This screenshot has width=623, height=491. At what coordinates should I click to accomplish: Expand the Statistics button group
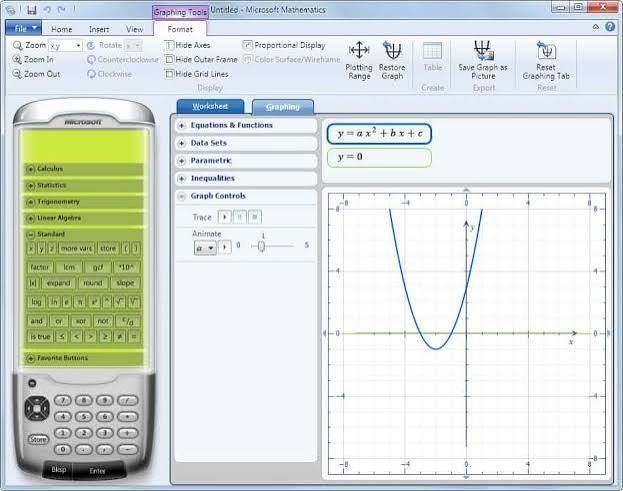(x=30, y=186)
